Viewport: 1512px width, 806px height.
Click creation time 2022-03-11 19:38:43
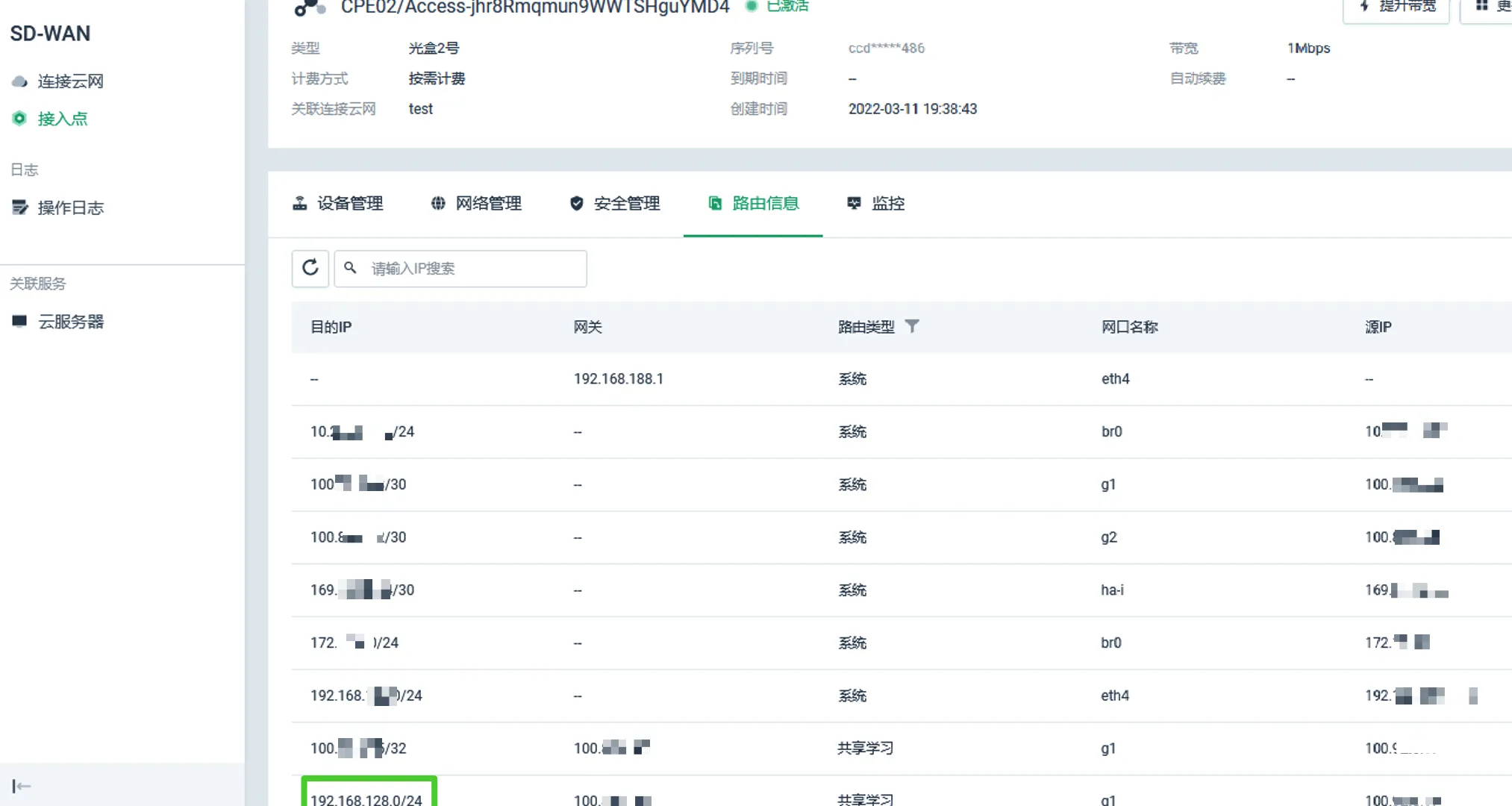pos(913,109)
